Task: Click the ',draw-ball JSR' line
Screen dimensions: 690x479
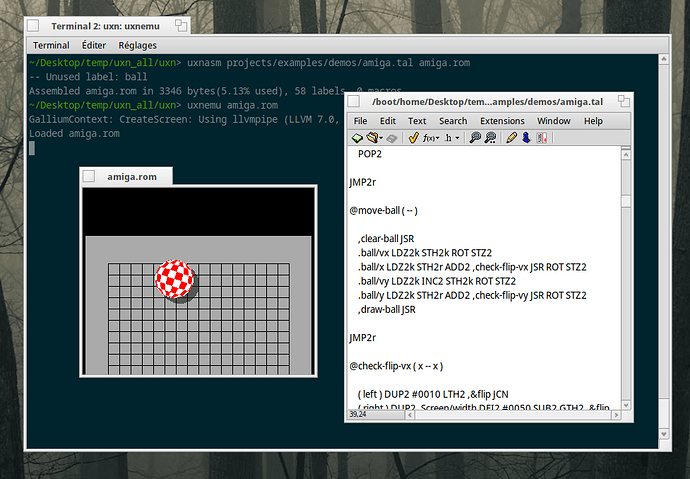Action: pyautogui.click(x=387, y=309)
